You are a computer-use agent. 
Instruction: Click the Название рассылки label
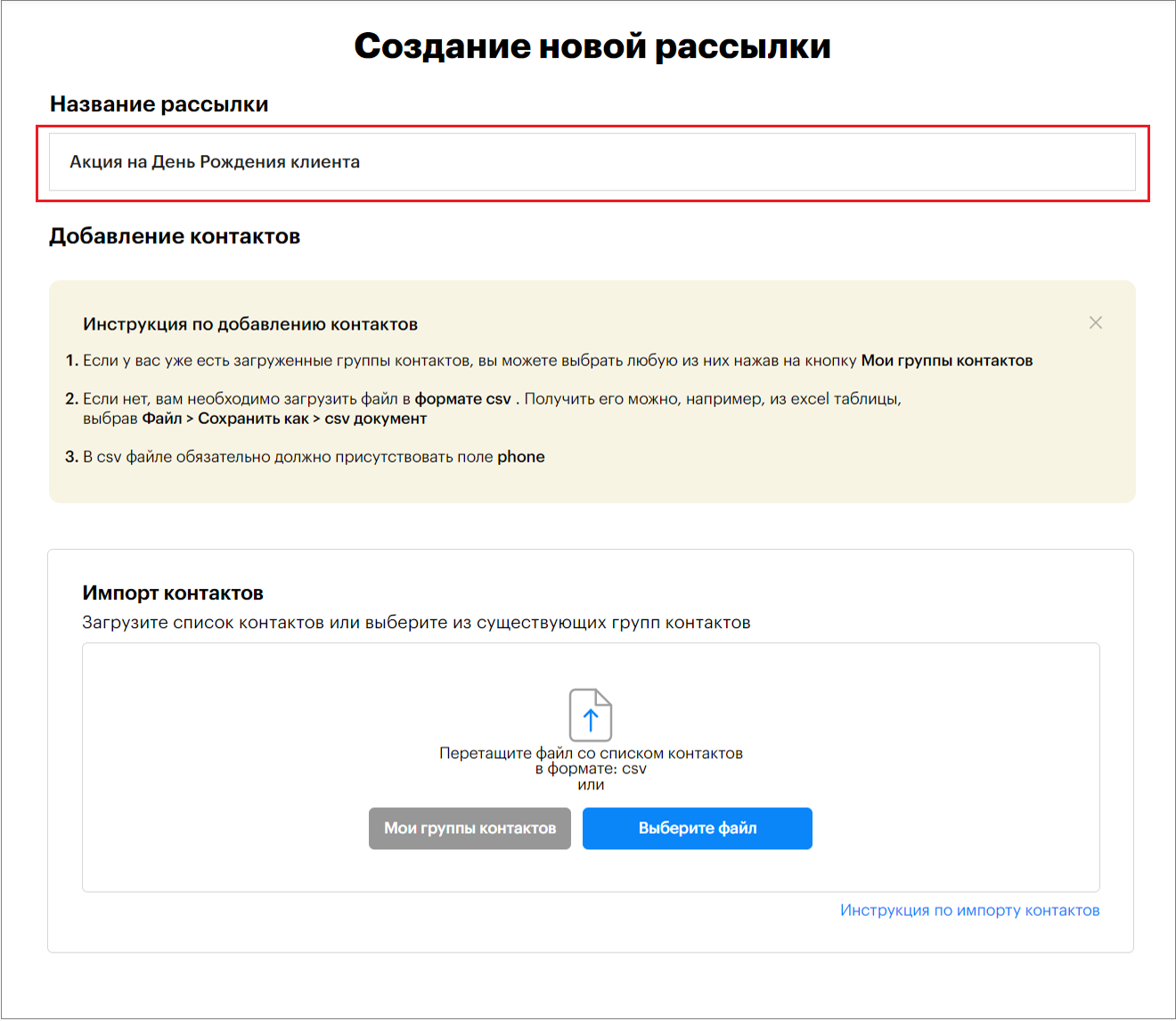point(159,104)
